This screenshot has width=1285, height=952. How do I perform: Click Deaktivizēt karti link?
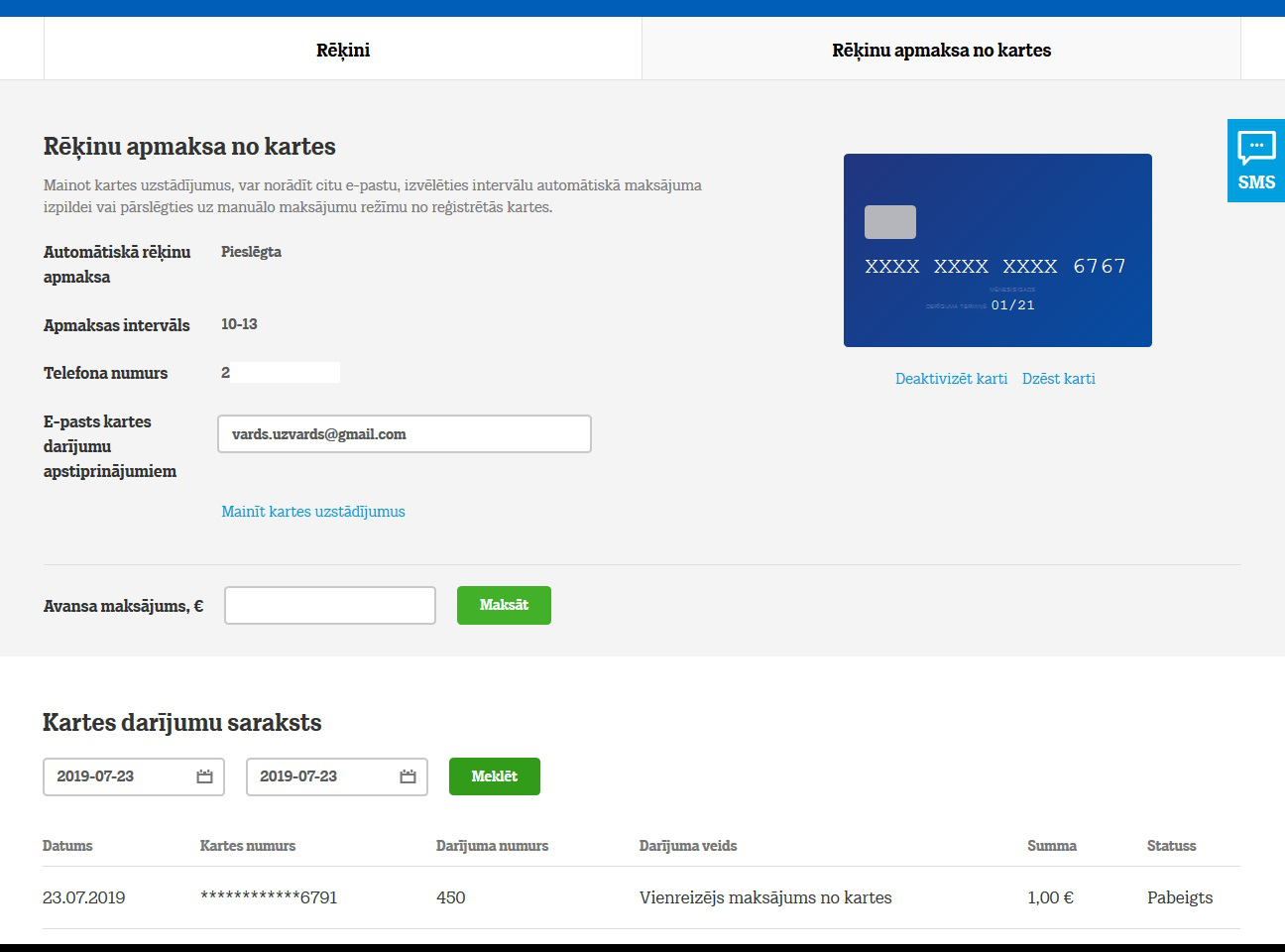[951, 379]
